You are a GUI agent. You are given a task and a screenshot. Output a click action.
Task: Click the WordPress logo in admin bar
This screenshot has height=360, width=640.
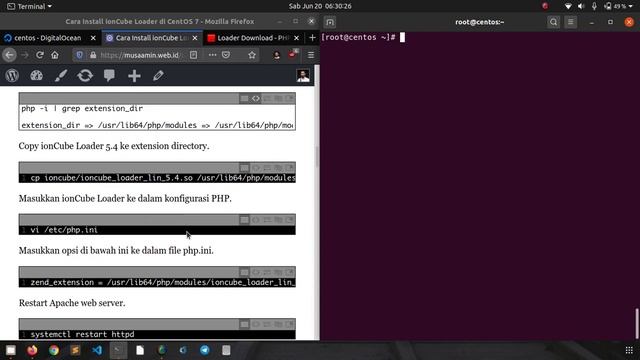(x=12, y=76)
